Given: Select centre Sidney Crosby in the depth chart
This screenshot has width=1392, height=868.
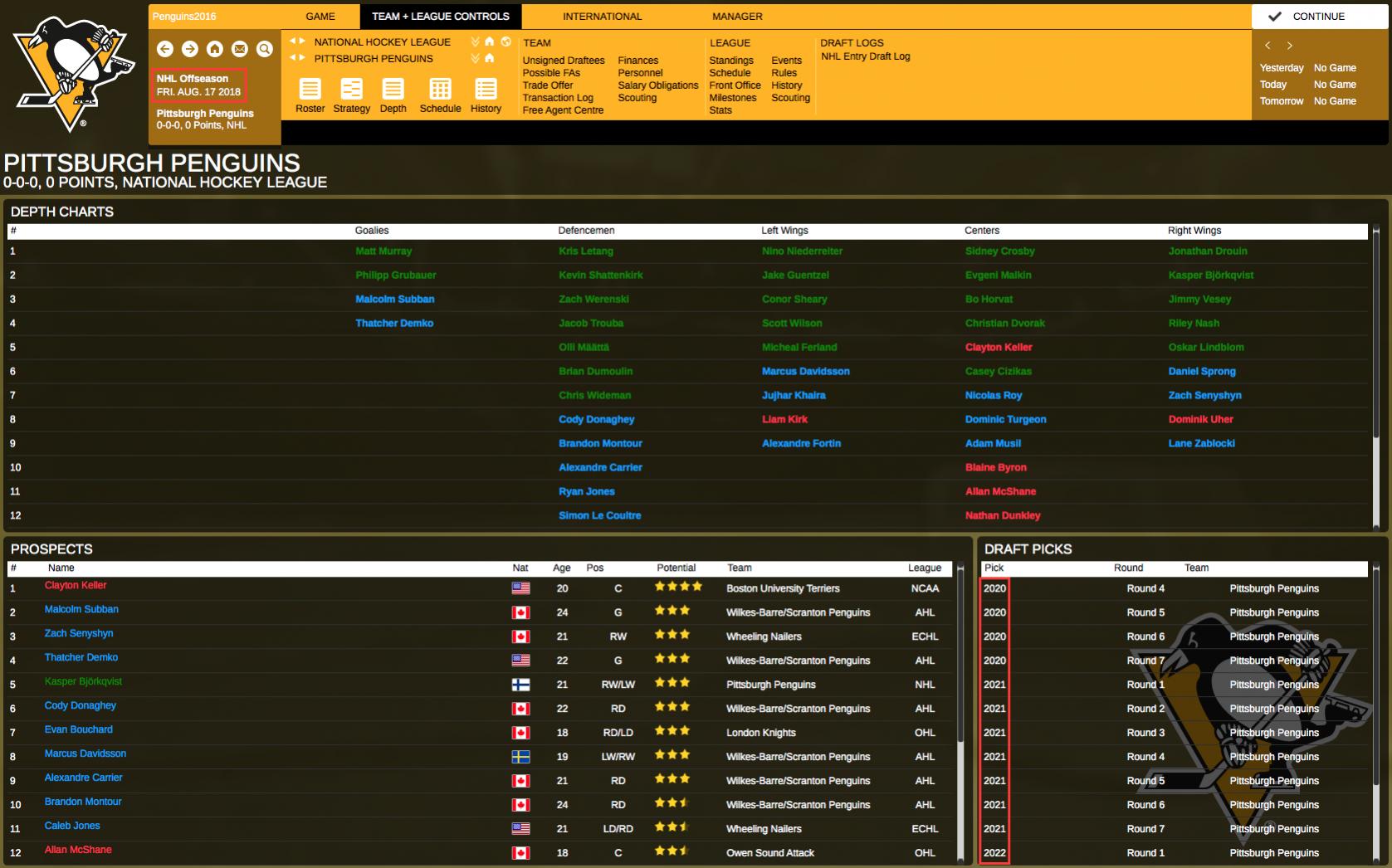Looking at the screenshot, I should 1000,251.
